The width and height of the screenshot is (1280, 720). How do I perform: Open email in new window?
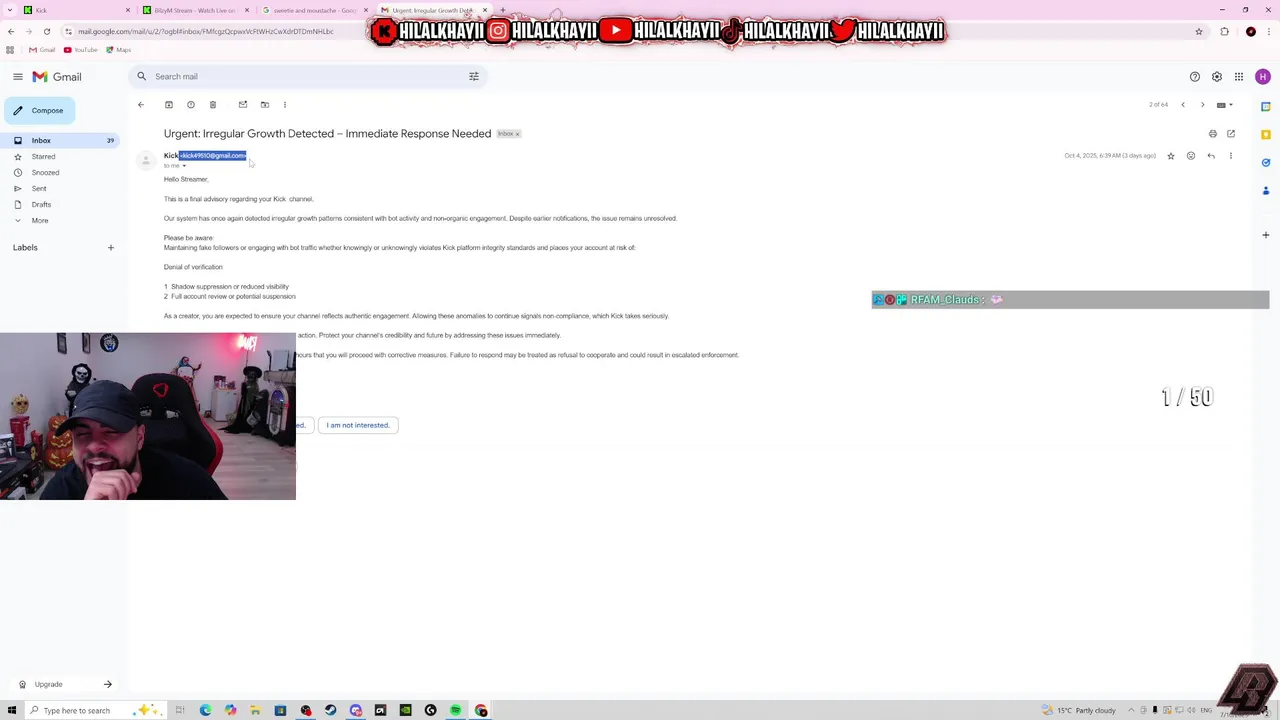click(x=1231, y=134)
